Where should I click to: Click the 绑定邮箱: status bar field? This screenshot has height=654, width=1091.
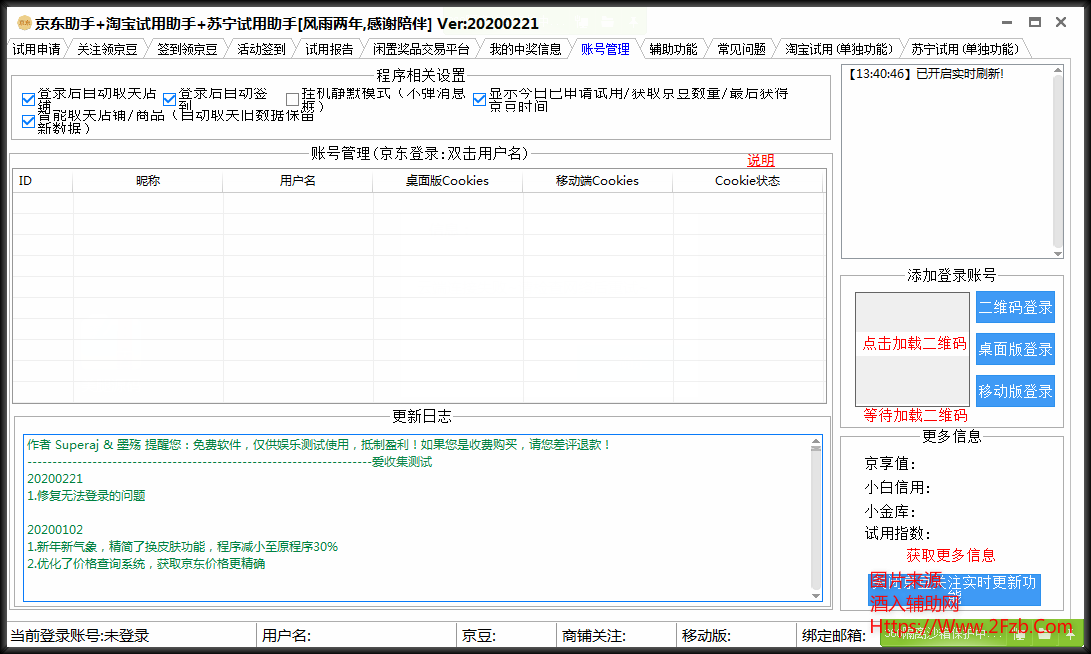click(x=834, y=635)
